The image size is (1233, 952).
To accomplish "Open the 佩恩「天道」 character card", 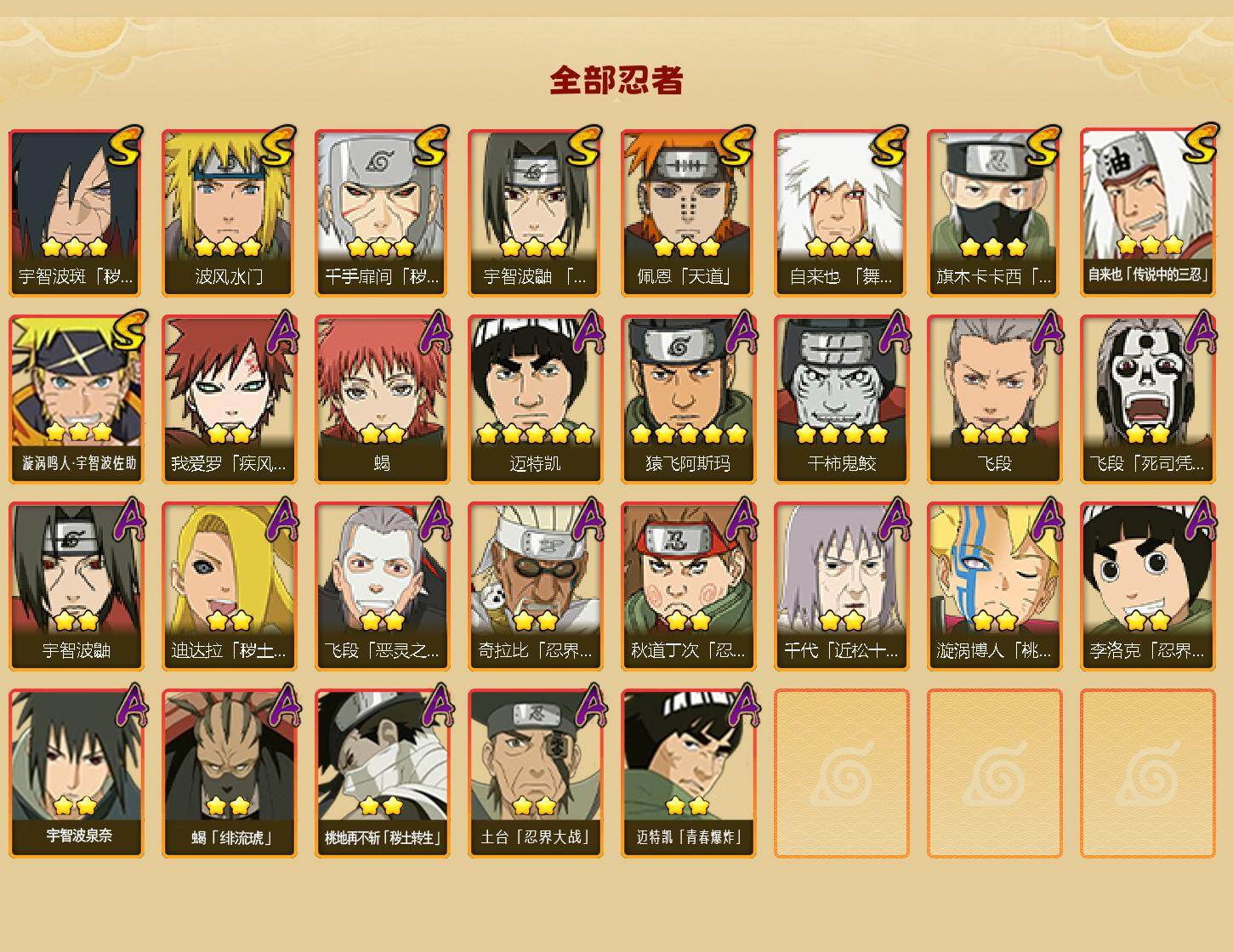I will pyautogui.click(x=688, y=212).
